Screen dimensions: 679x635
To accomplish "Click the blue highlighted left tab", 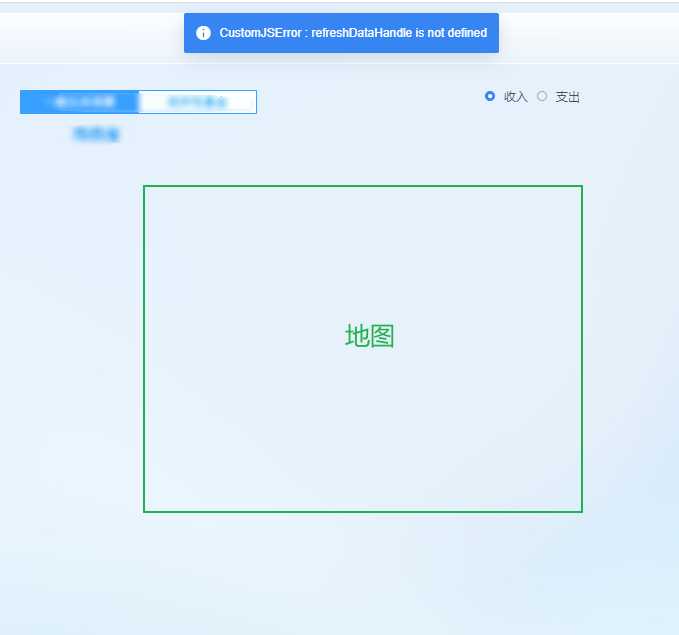I will point(80,102).
